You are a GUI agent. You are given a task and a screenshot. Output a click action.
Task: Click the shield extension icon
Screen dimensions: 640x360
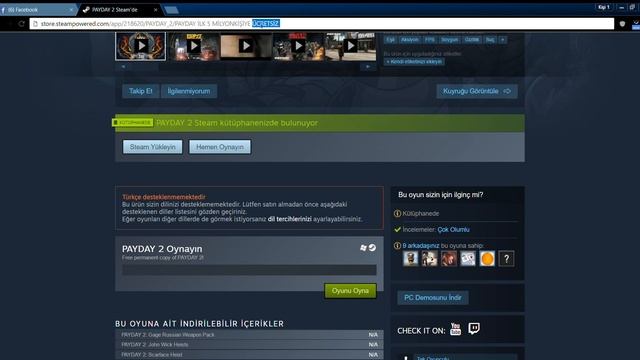coord(622,24)
